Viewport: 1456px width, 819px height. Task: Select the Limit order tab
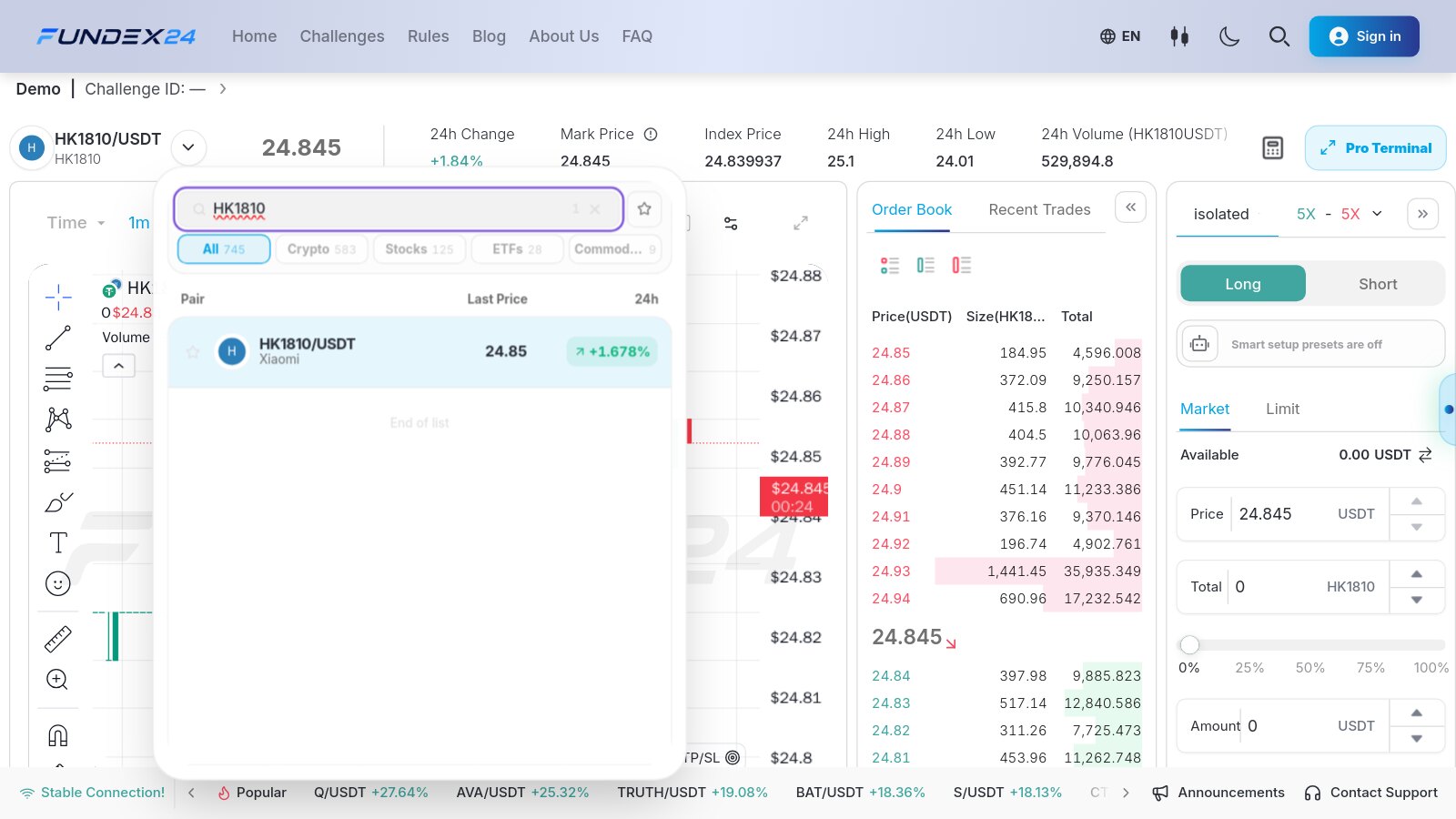pyautogui.click(x=1282, y=409)
